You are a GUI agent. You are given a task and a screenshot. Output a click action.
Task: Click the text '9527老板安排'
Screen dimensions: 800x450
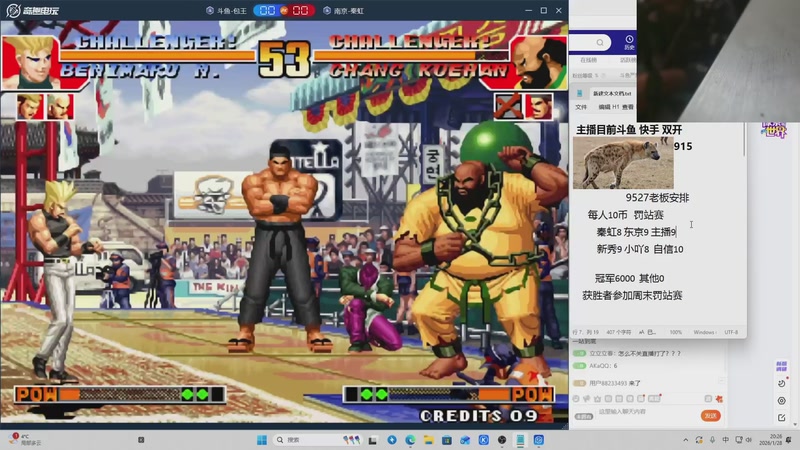pyautogui.click(x=657, y=198)
